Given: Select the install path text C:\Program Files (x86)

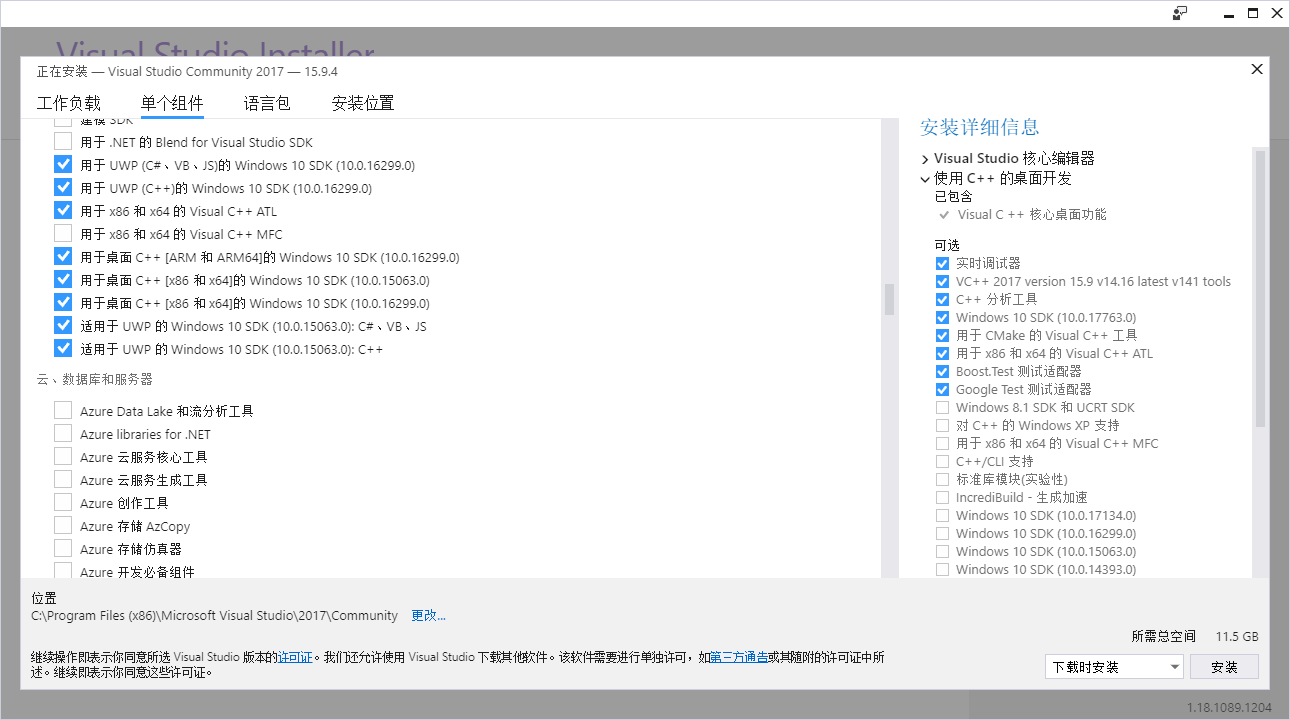Looking at the screenshot, I should 214,615.
